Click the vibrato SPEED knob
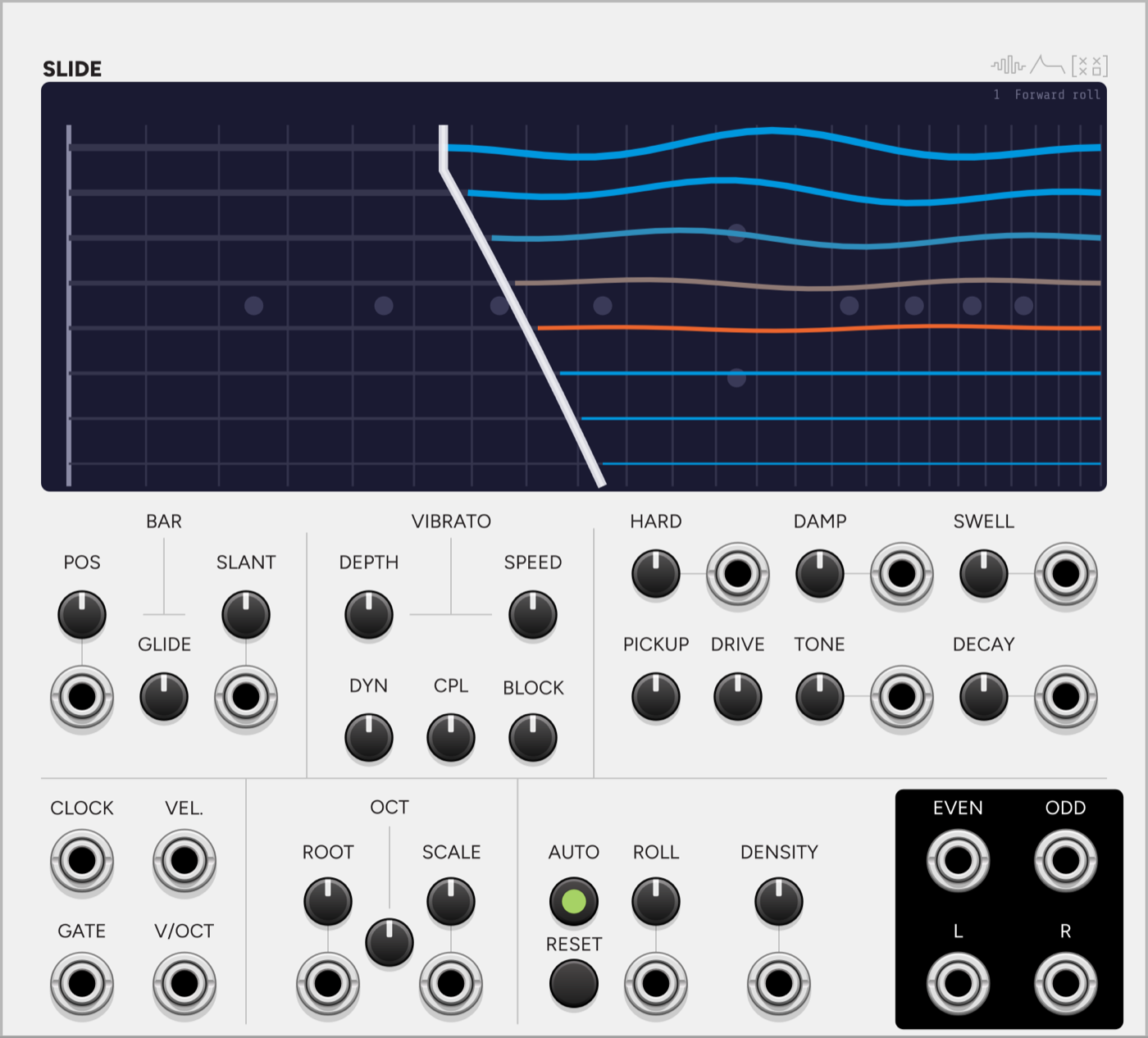This screenshot has width=1148, height=1038. 533,615
